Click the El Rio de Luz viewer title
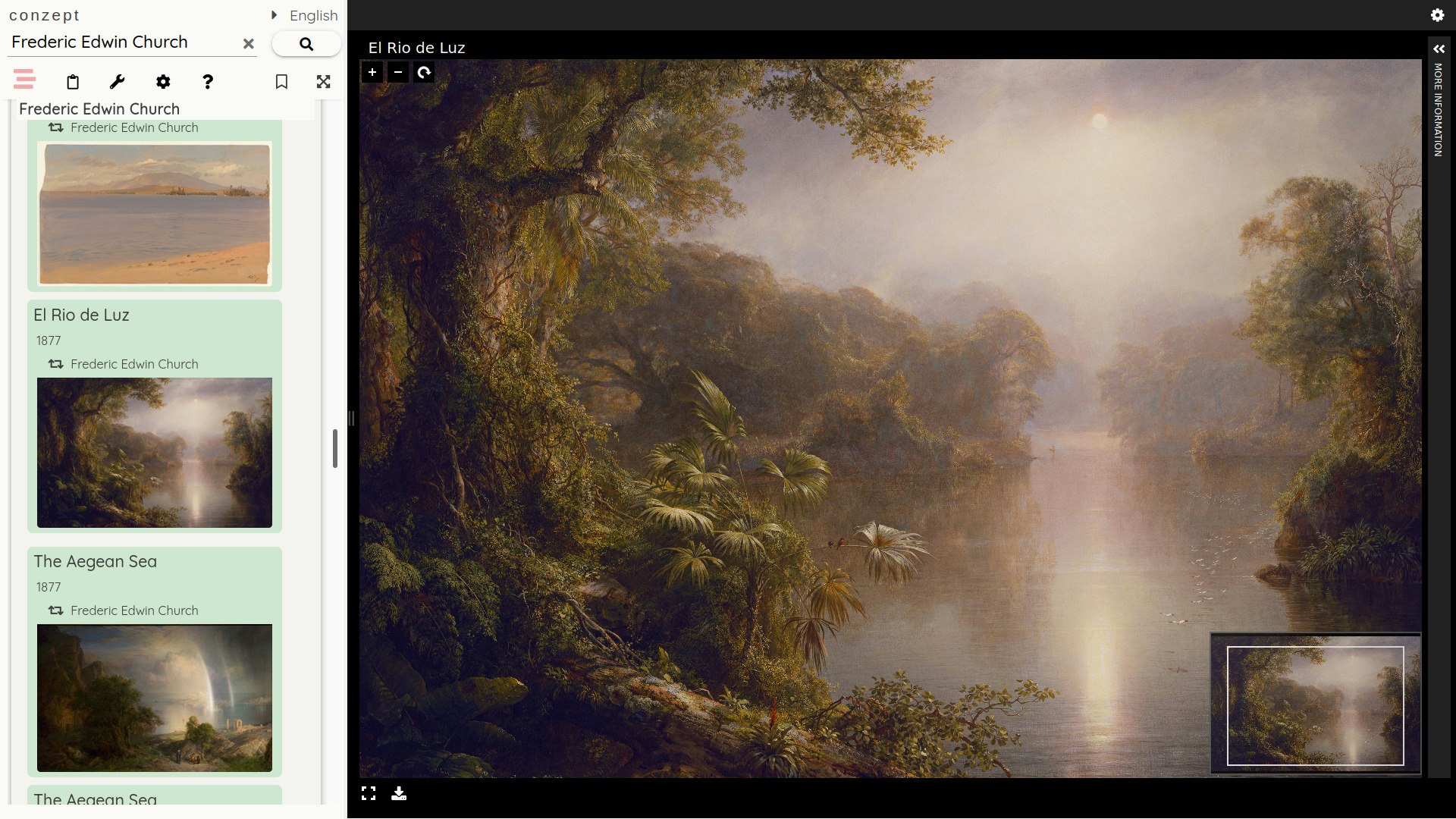Screen dimensions: 1456x819 point(416,48)
